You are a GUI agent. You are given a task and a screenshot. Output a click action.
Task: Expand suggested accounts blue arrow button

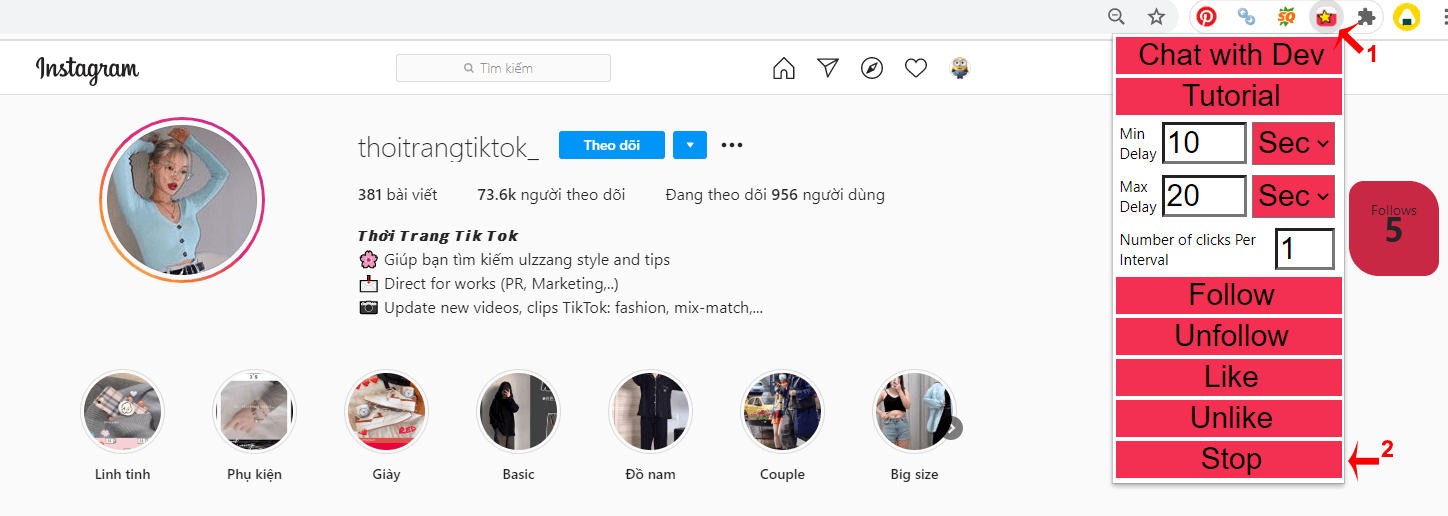pos(690,145)
